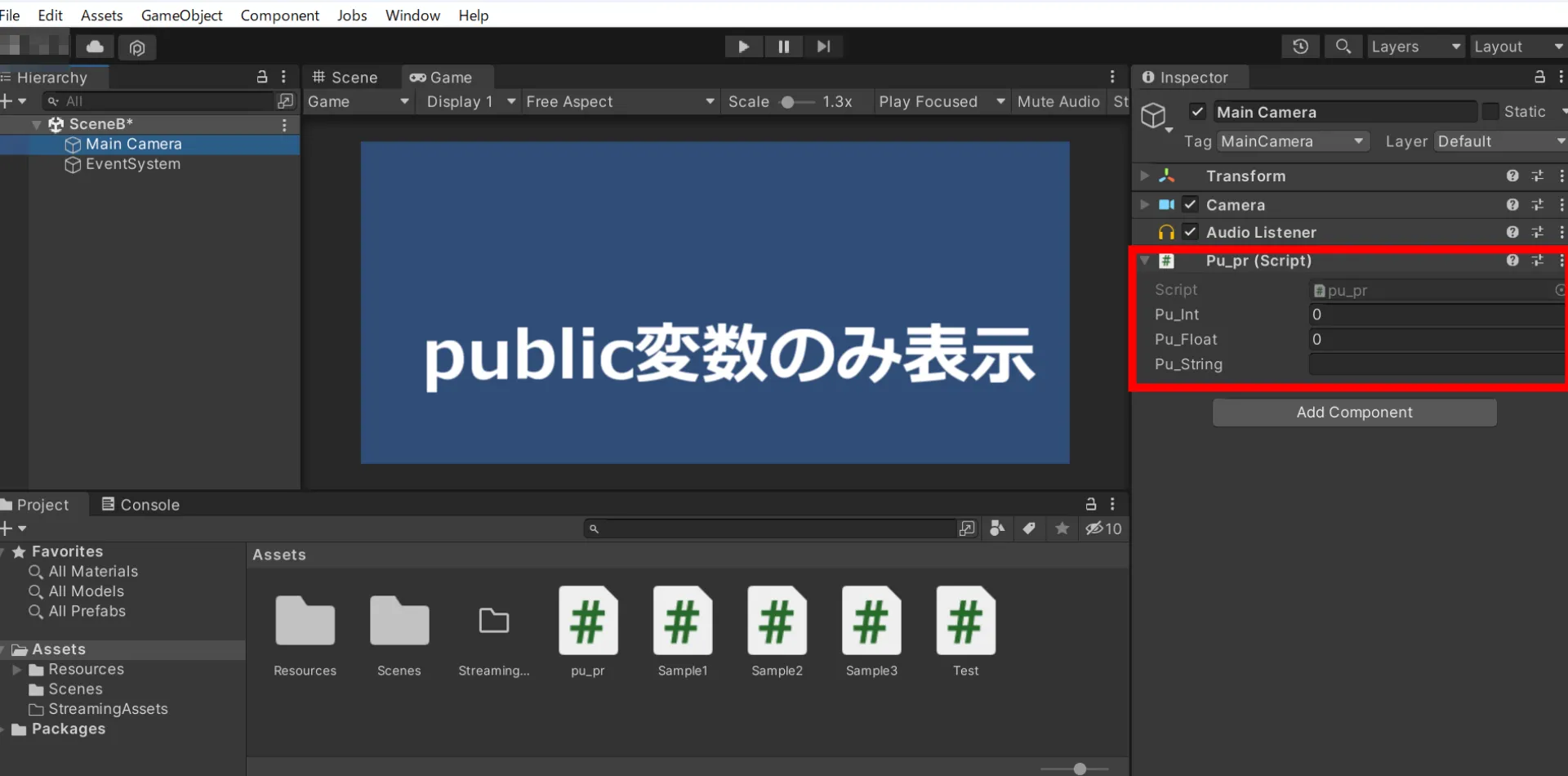Step one frame forward
1568x776 pixels.
pos(823,47)
